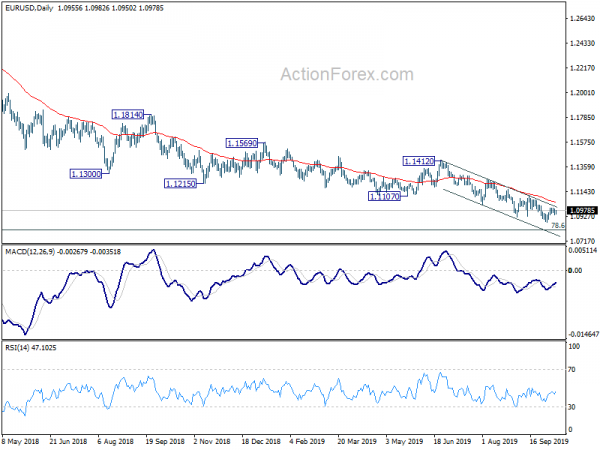This screenshot has height=450, width=600.
Task: Click the 78.6 Fibonacci level label
Action: tap(558, 225)
